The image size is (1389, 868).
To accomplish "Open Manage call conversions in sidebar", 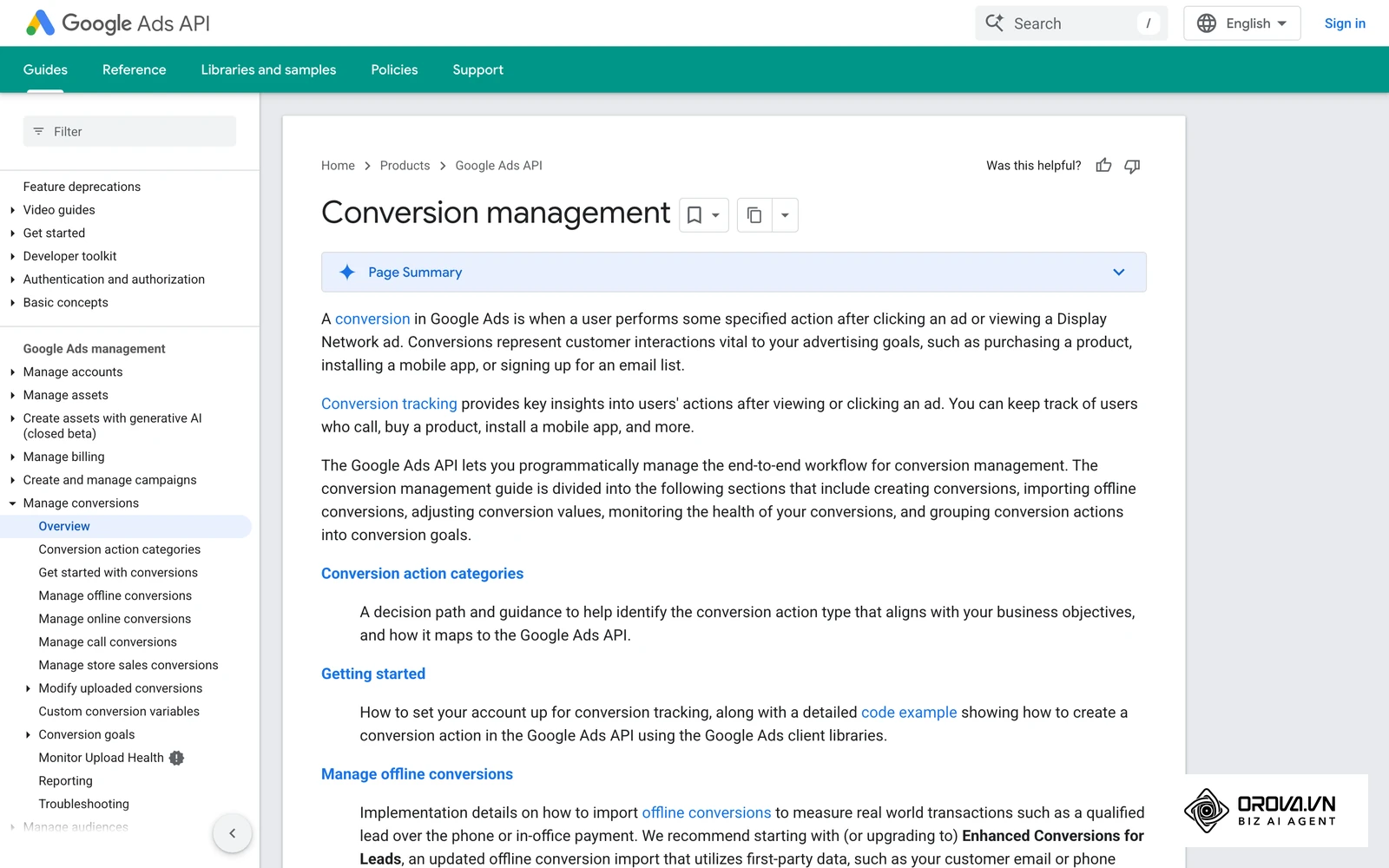I will [x=108, y=642].
